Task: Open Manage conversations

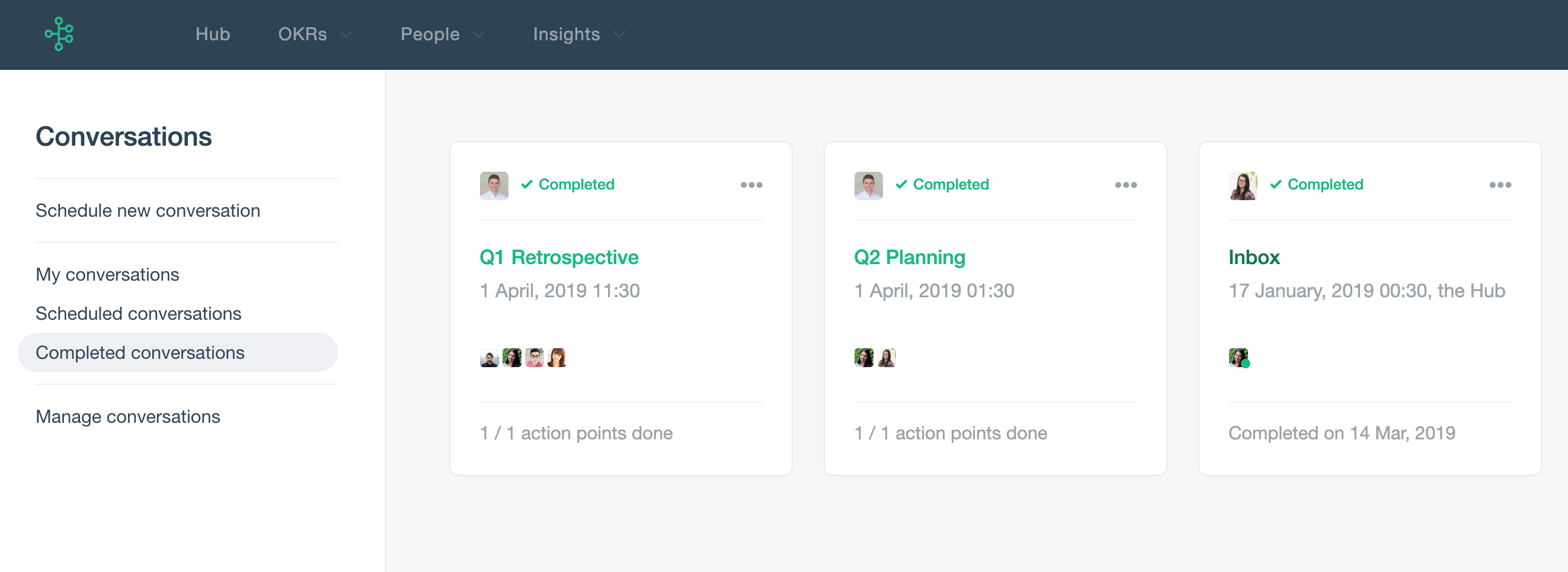Action: coord(128,416)
